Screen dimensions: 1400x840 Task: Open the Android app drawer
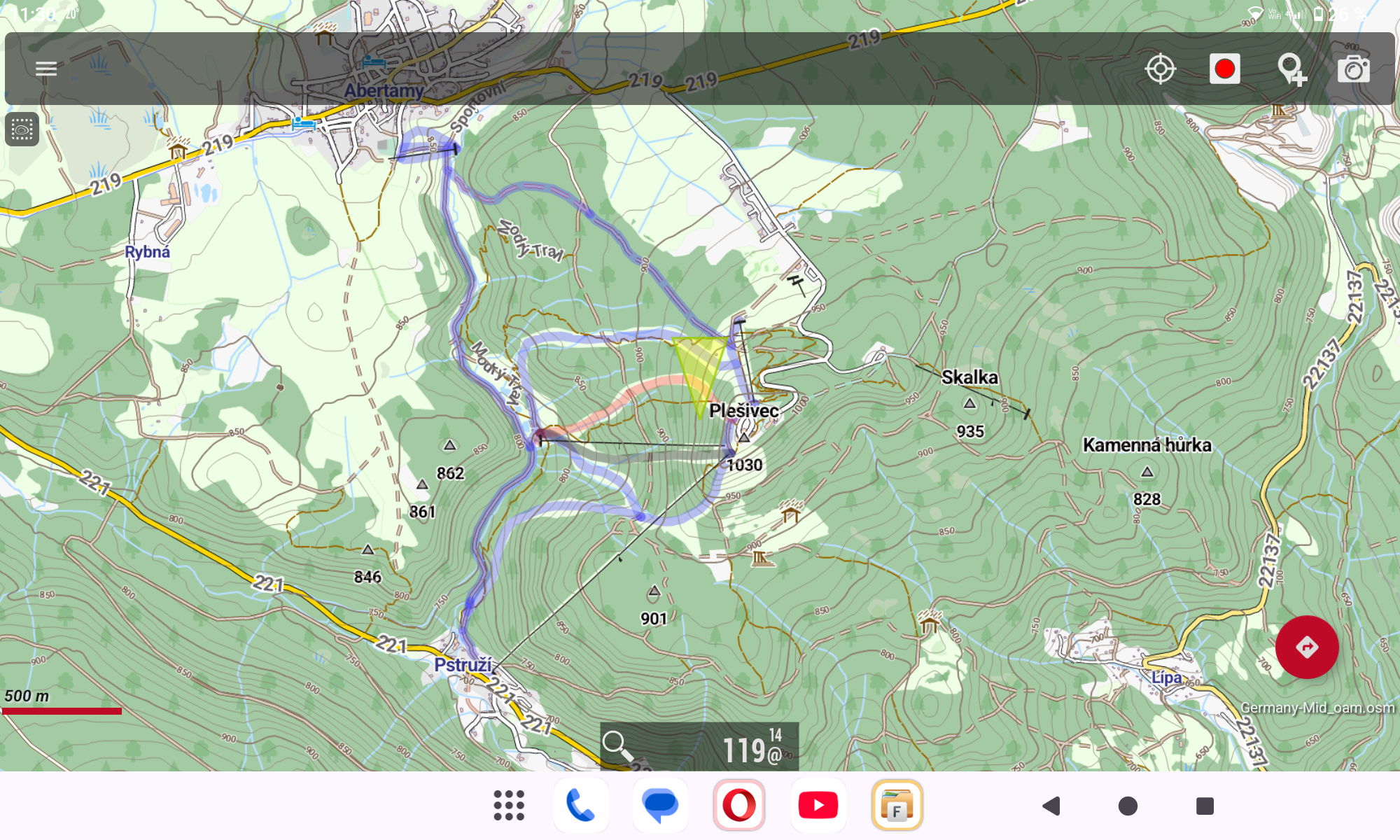click(509, 806)
